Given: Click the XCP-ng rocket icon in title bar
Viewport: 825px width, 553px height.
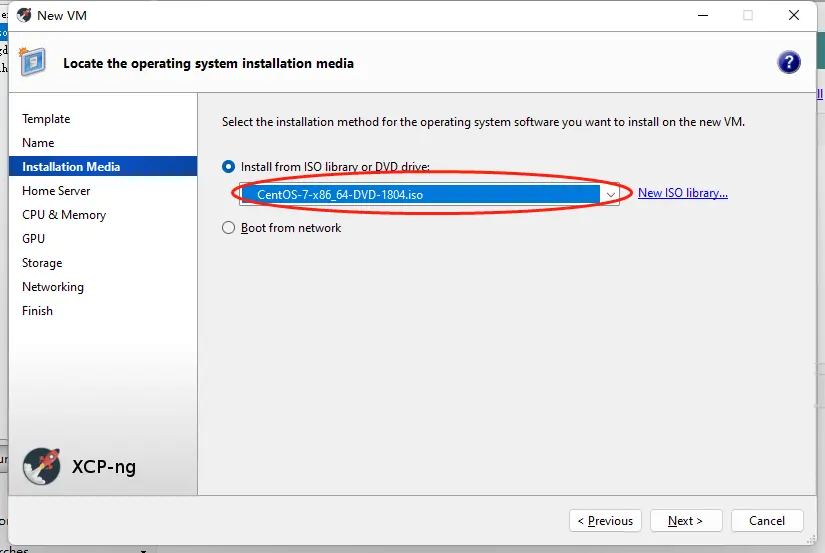Looking at the screenshot, I should pyautogui.click(x=24, y=15).
